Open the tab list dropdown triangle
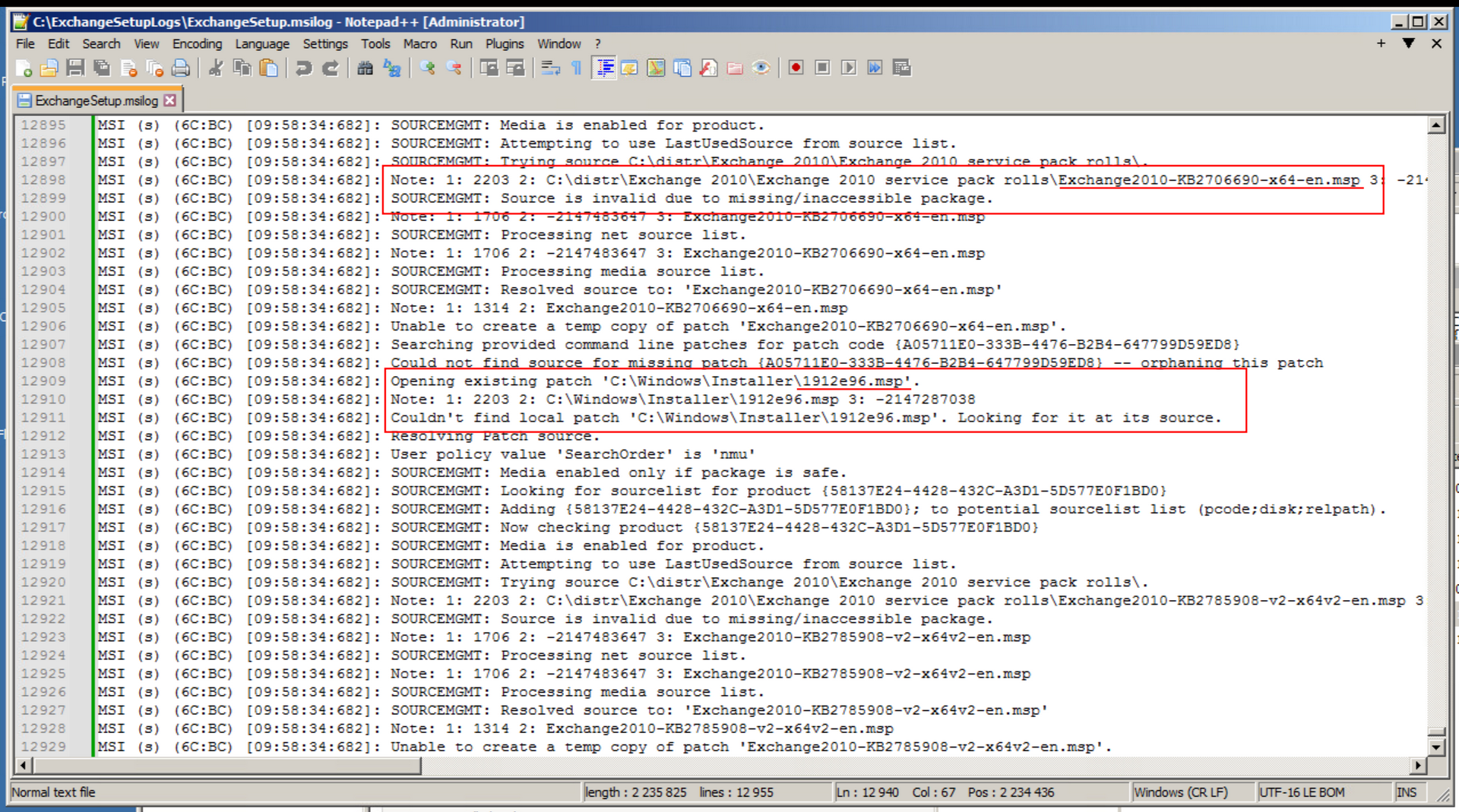1459x812 pixels. tap(1408, 43)
